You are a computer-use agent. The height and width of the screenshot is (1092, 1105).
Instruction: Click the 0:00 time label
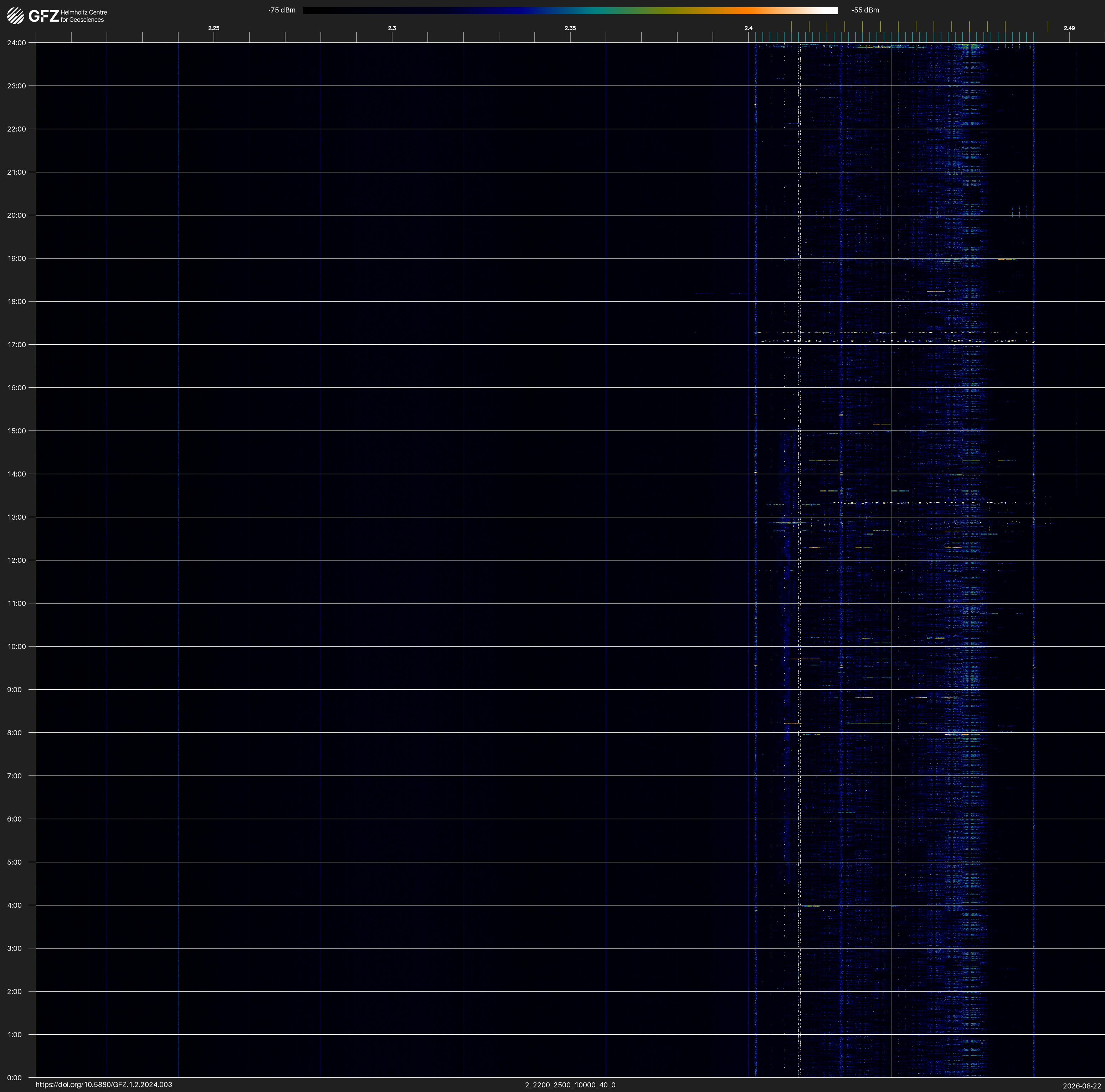15,1078
